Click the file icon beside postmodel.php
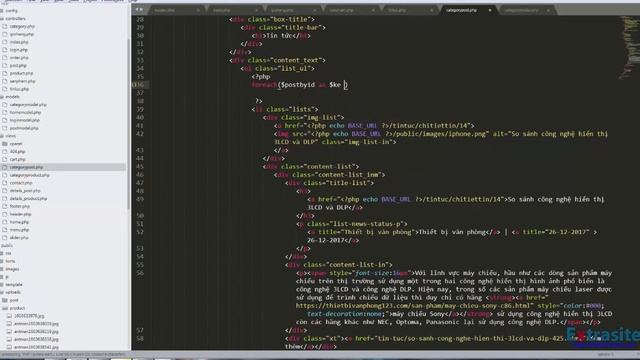This screenshot has width=640, height=360. [5, 128]
